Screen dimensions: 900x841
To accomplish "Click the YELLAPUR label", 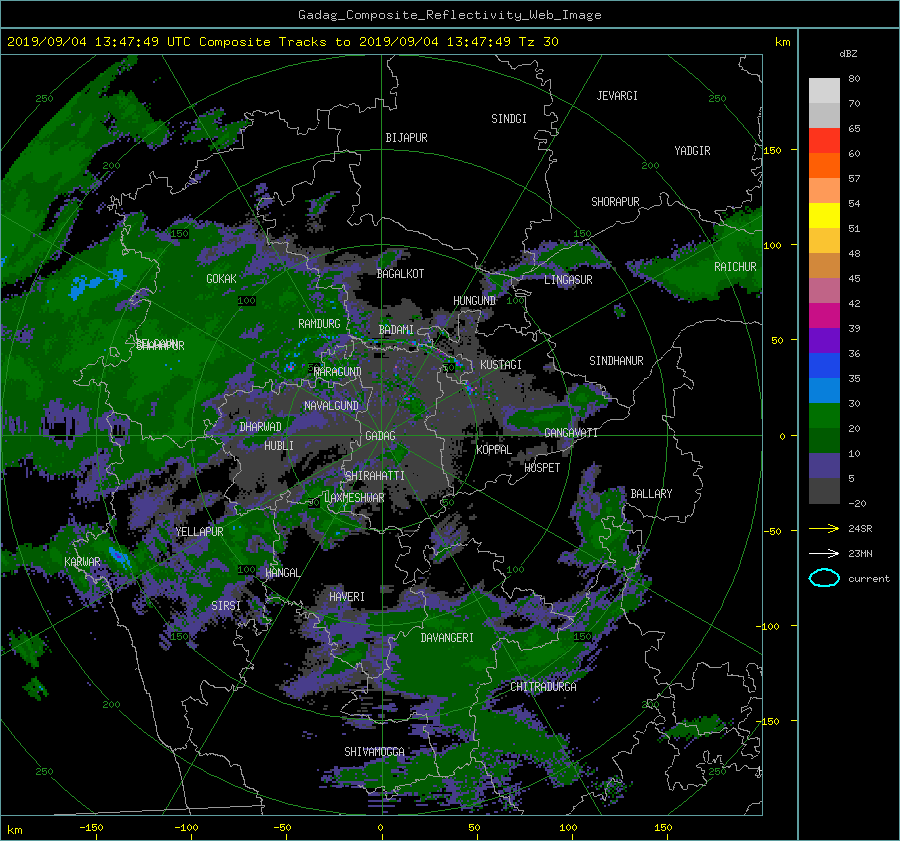I will pyautogui.click(x=199, y=532).
